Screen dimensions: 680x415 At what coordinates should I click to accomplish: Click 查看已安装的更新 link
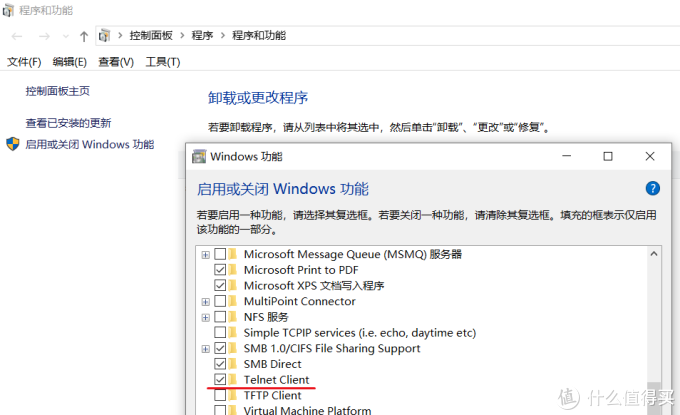[68, 123]
